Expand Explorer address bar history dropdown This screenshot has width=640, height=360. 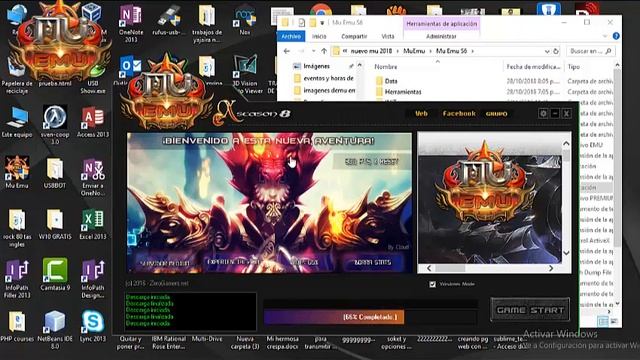tap(547, 51)
